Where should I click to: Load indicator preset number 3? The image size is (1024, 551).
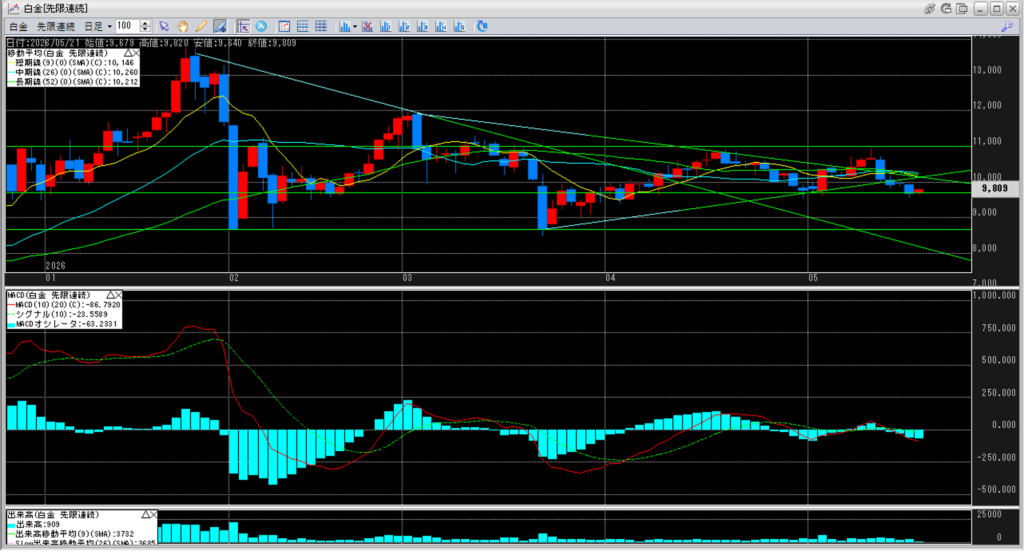423,27
